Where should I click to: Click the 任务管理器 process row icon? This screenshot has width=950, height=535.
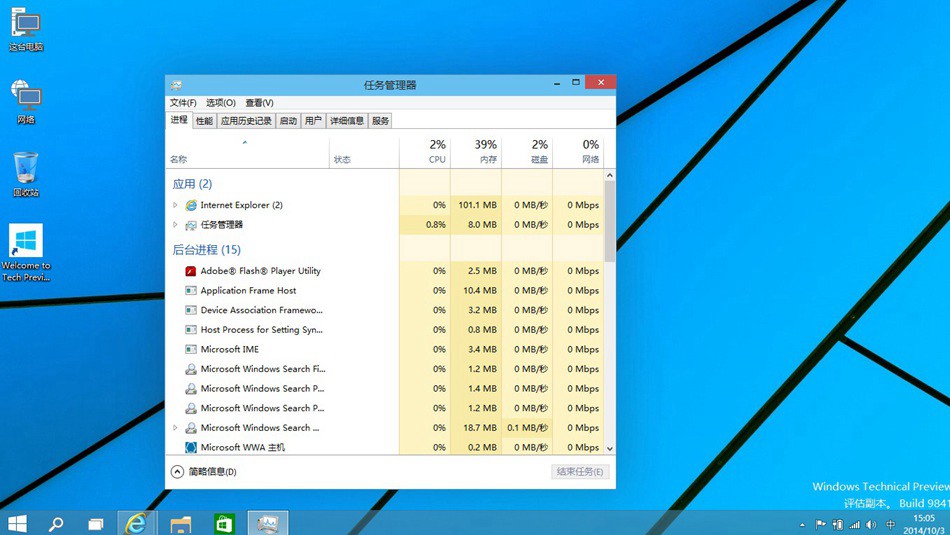pos(191,225)
